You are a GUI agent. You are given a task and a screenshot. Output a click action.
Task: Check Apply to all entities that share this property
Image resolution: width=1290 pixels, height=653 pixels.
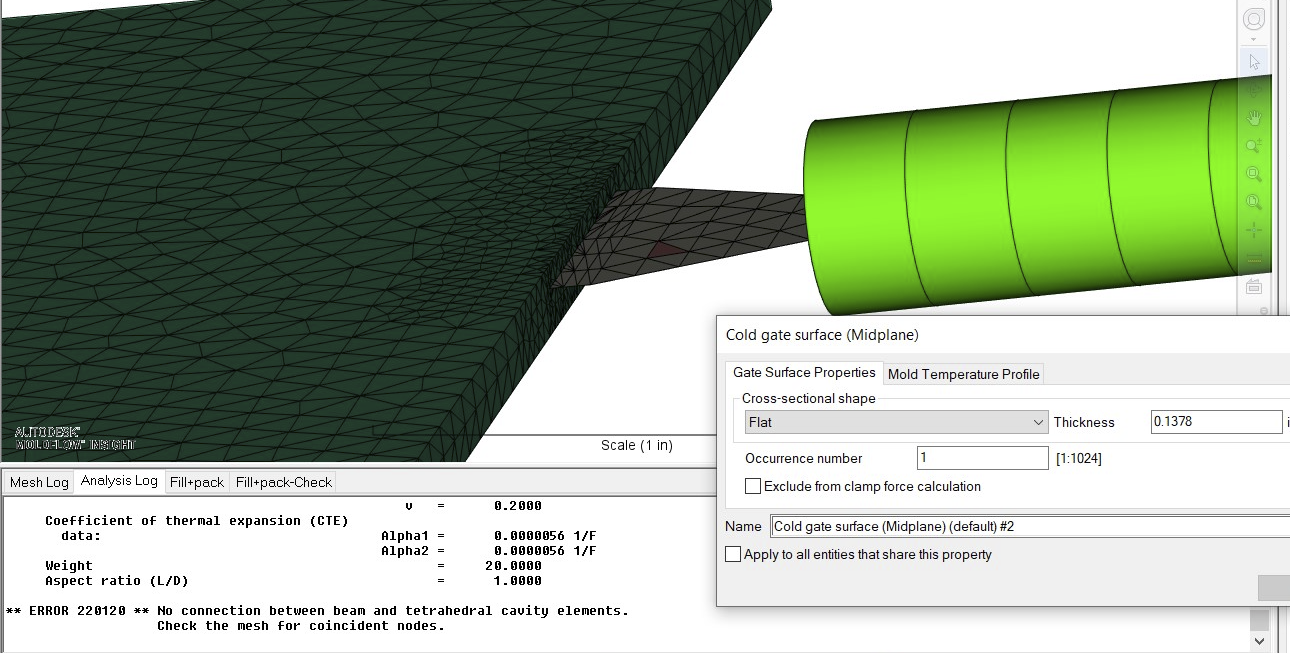(733, 554)
